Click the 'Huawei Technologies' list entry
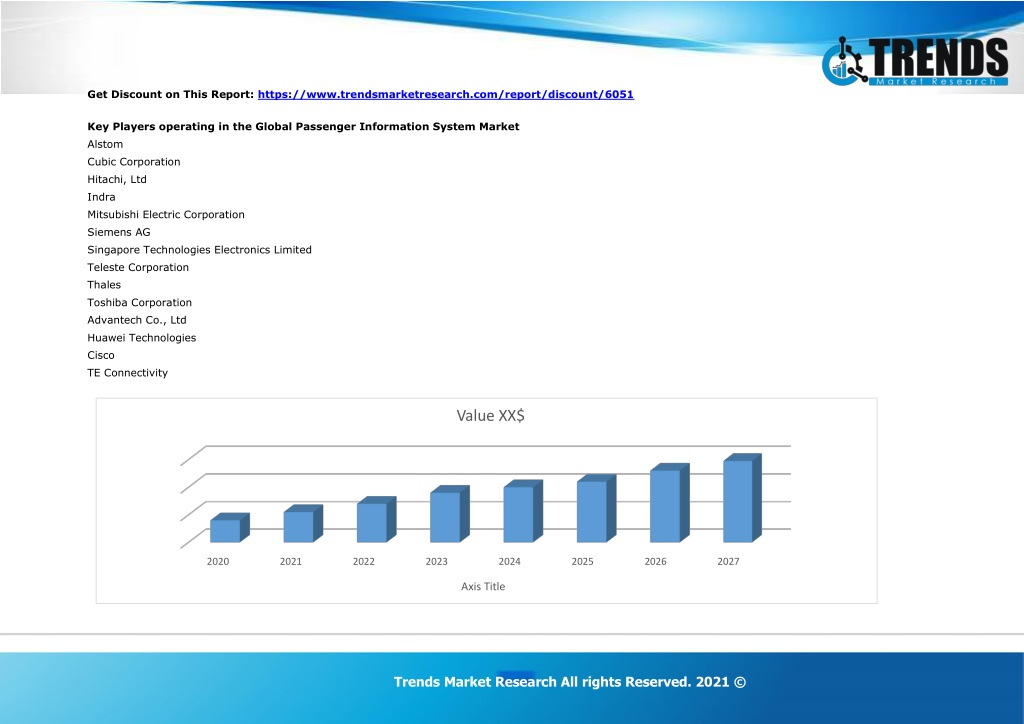The width and height of the screenshot is (1024, 724). (142, 338)
